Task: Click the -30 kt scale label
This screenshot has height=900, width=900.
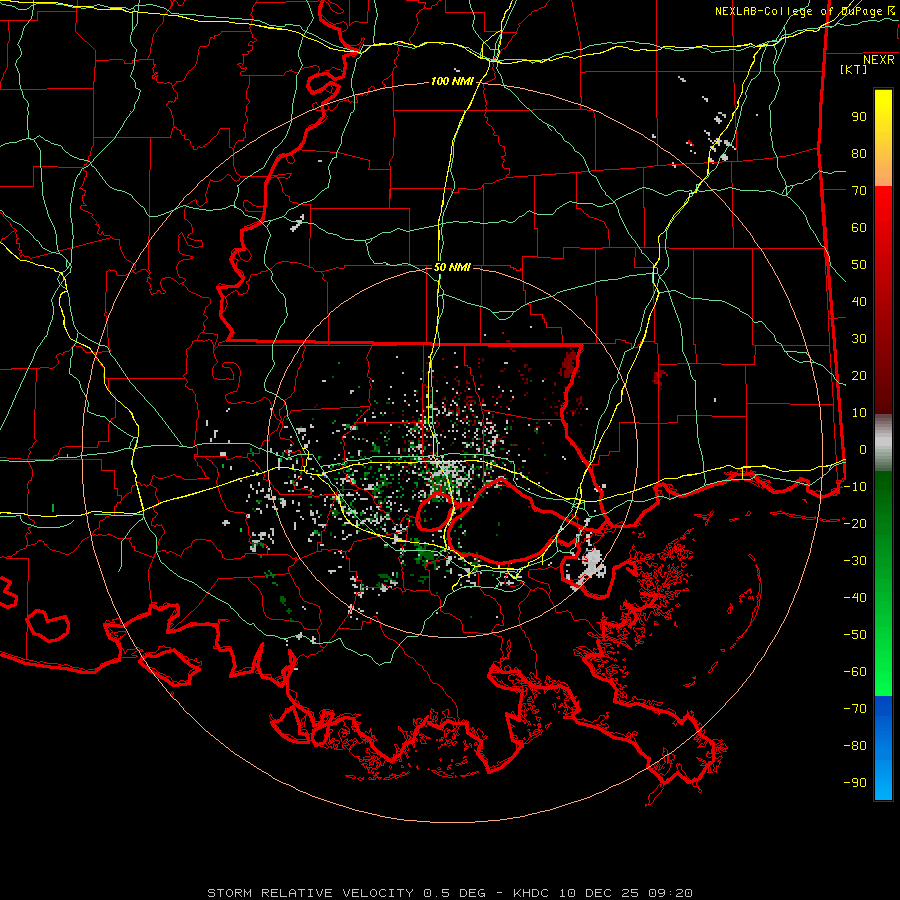Action: point(855,561)
